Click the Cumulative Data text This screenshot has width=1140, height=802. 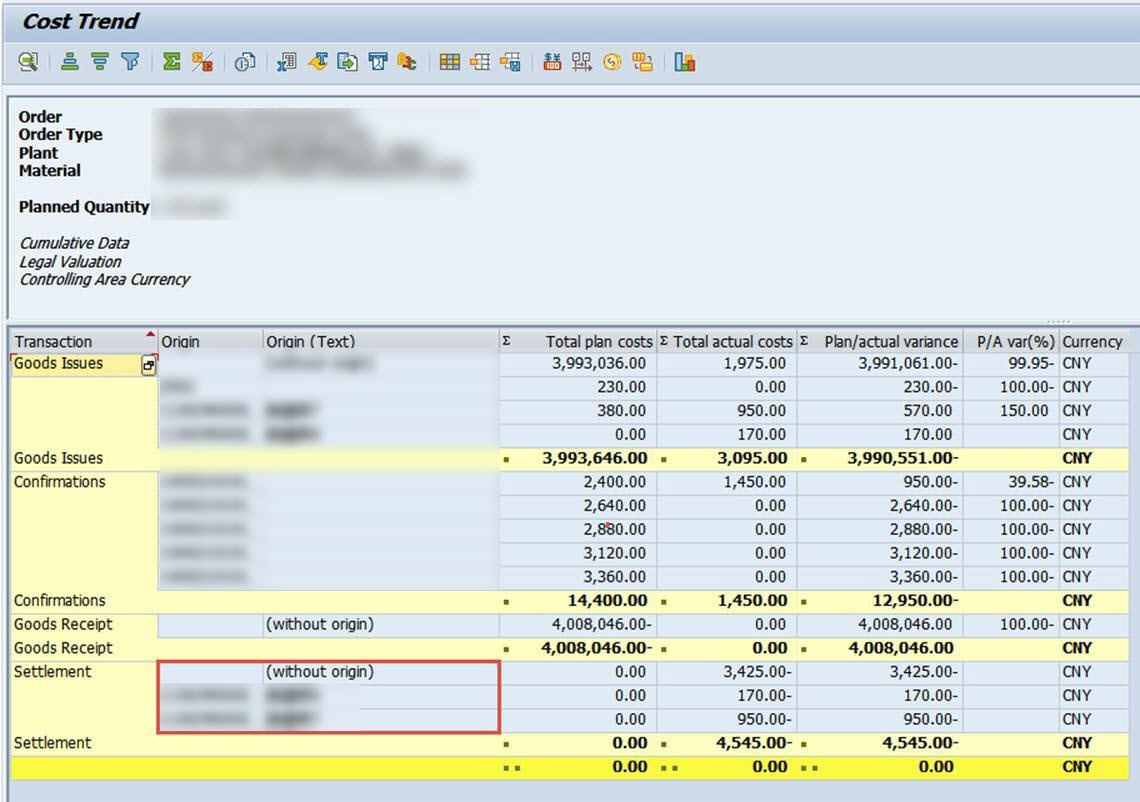point(74,244)
